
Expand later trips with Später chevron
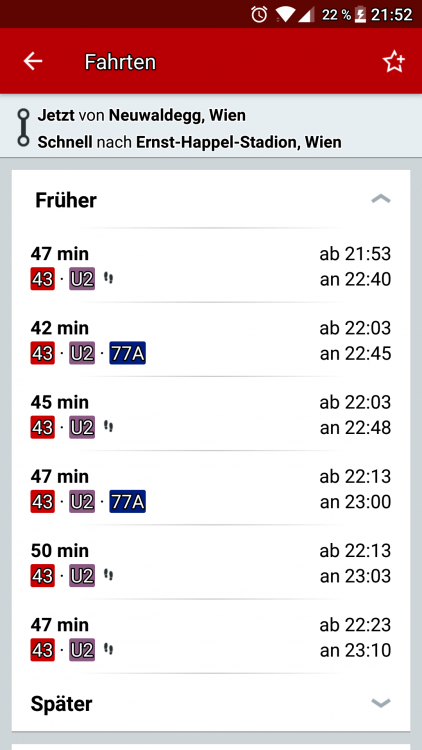coord(381,703)
